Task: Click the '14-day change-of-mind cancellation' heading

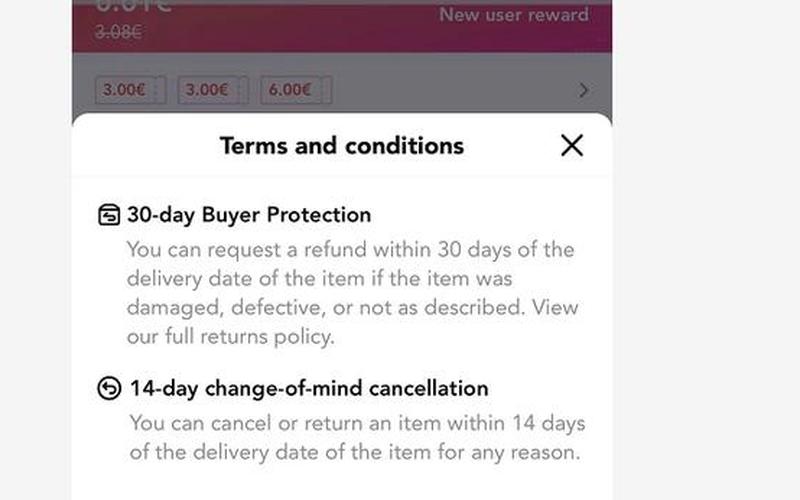Action: tap(309, 388)
